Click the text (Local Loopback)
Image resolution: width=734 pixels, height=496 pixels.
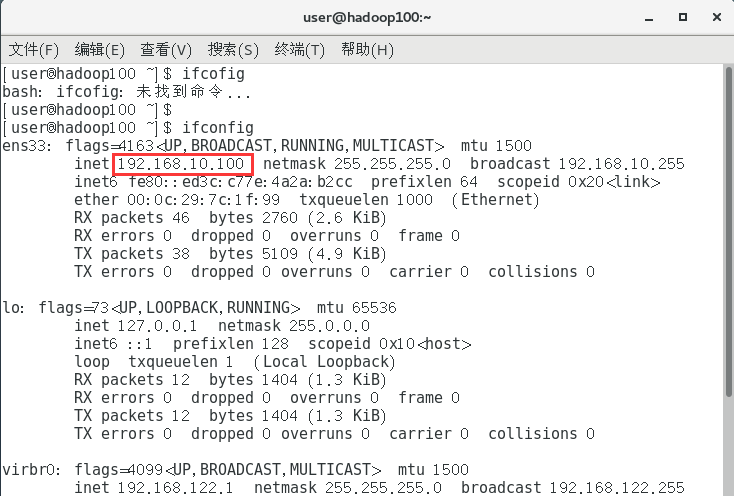click(x=325, y=362)
